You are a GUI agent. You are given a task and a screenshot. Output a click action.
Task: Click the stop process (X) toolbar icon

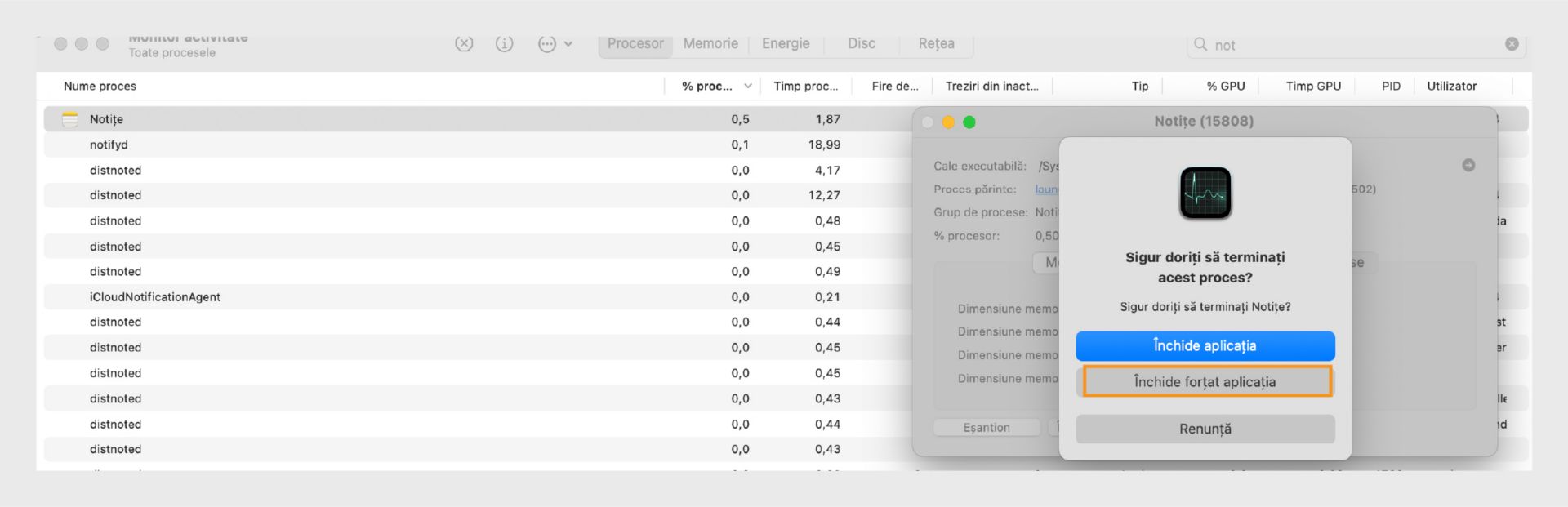click(464, 44)
